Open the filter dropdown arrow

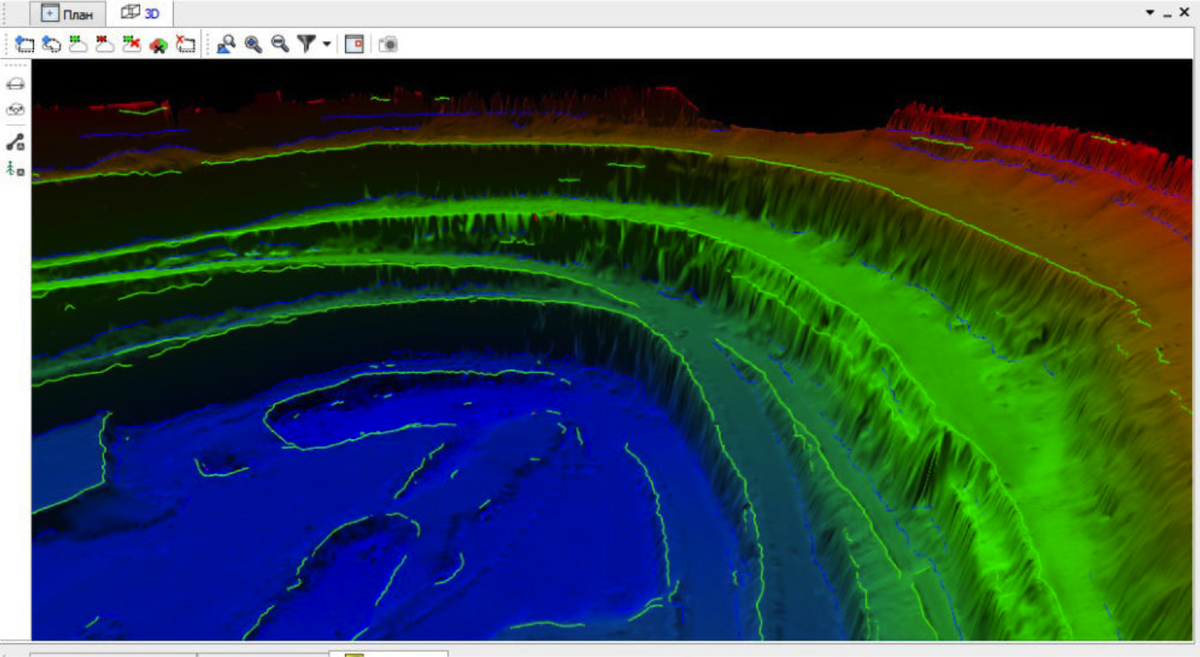coord(327,45)
